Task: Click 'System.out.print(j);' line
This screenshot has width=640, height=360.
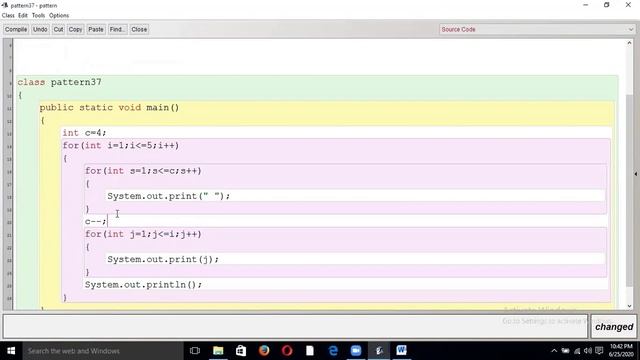Action: (163, 259)
